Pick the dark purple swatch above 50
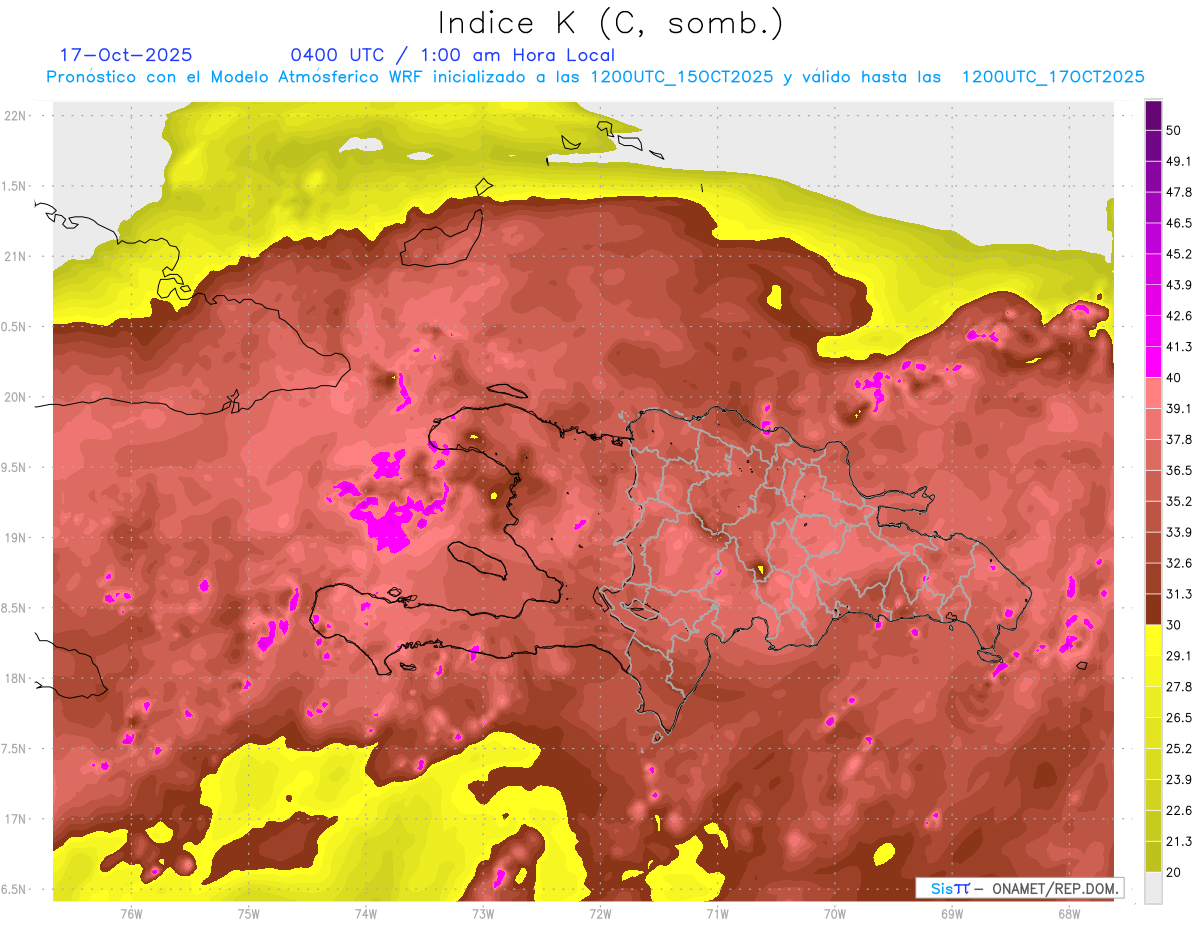 (1153, 115)
